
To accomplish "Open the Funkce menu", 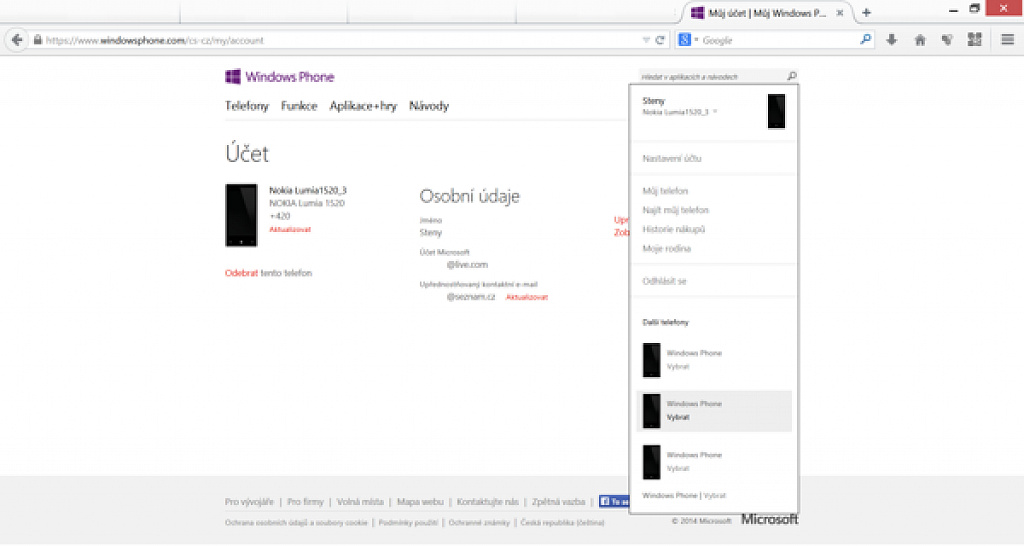I will [x=299, y=106].
